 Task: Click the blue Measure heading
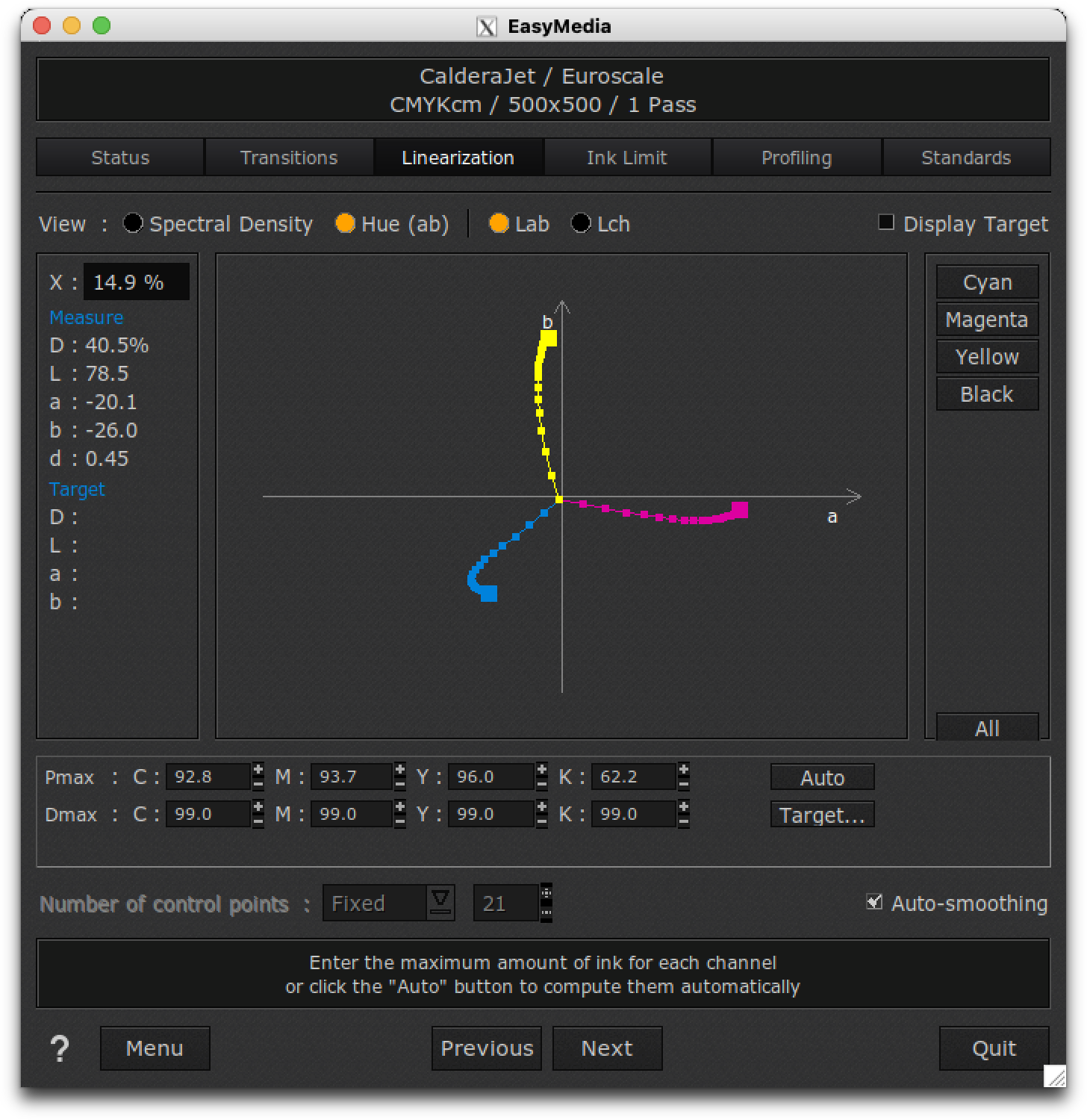[x=86, y=317]
